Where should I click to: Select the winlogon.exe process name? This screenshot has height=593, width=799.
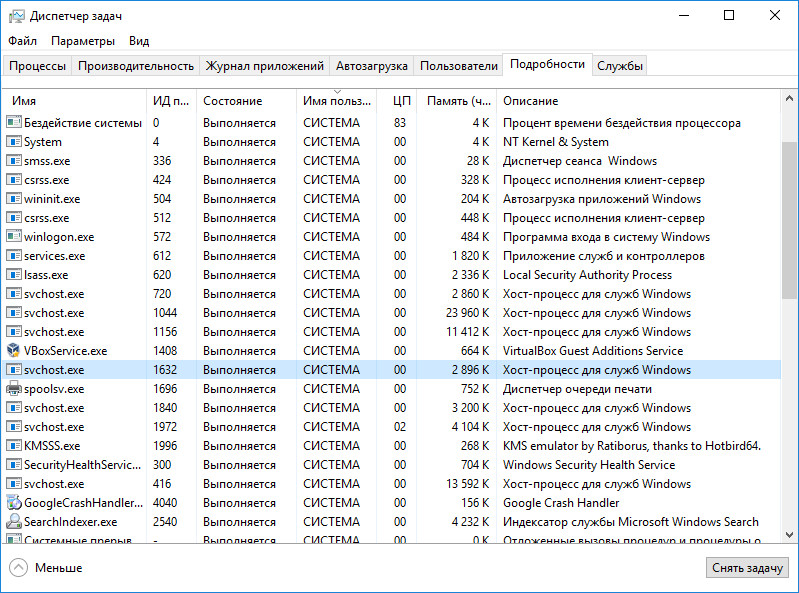59,236
